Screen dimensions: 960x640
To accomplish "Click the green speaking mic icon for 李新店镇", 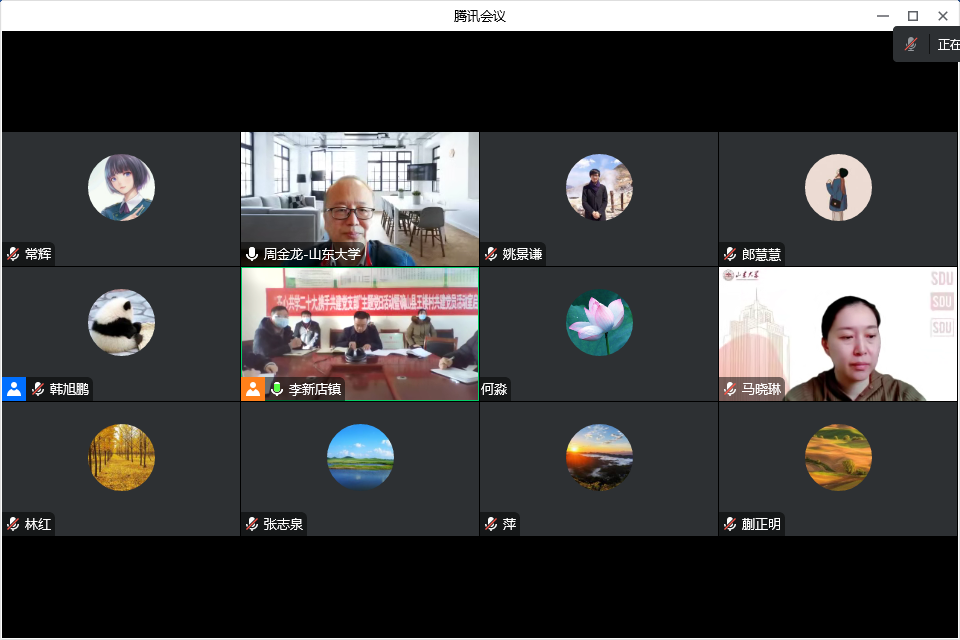I will pyautogui.click(x=277, y=389).
